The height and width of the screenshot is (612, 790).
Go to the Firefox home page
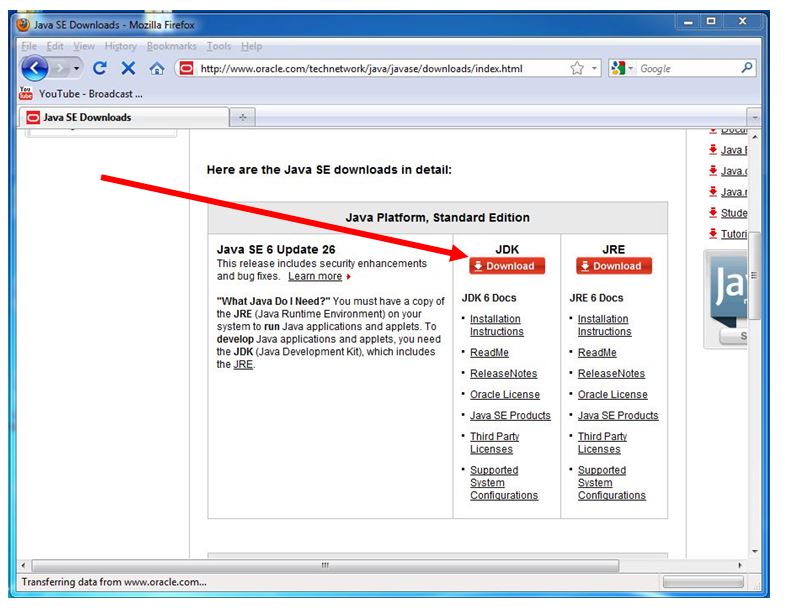[157, 69]
